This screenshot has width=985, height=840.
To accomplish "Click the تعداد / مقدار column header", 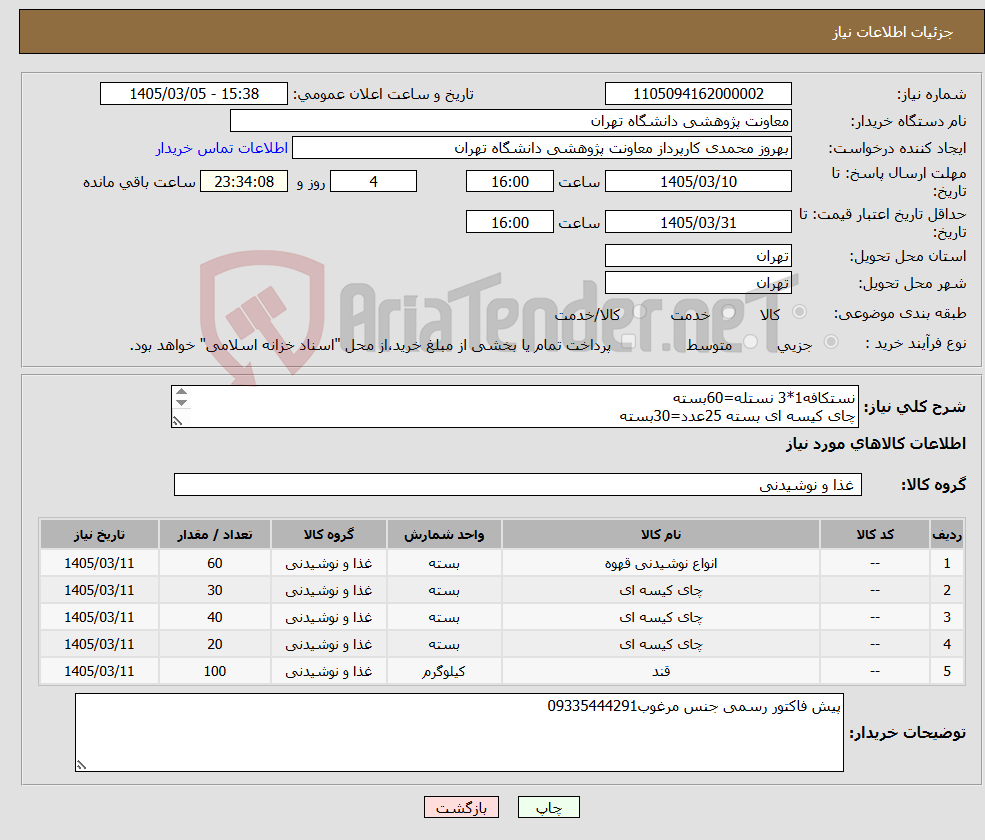I will 214,535.
